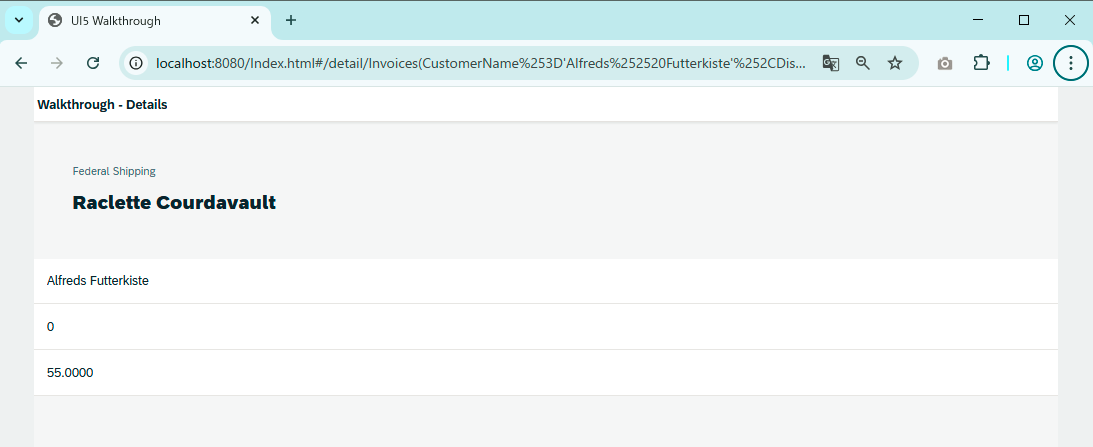This screenshot has height=447, width=1093.
Task: Go forward to the next page
Action: click(57, 63)
